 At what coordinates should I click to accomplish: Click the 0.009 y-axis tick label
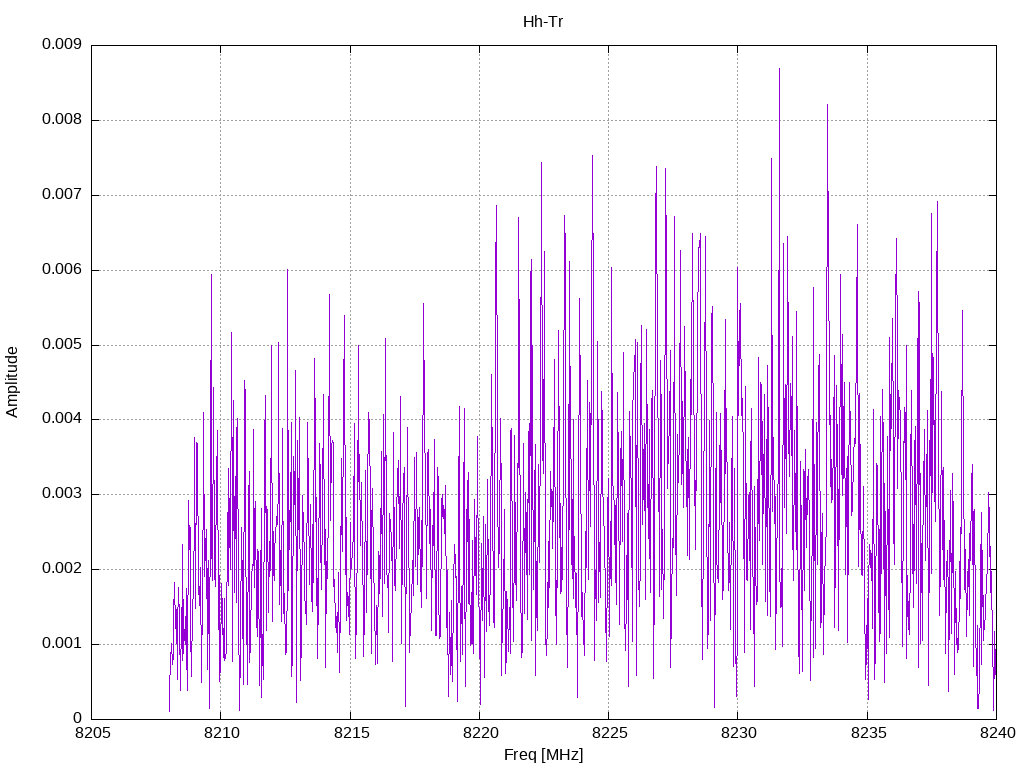pos(62,44)
